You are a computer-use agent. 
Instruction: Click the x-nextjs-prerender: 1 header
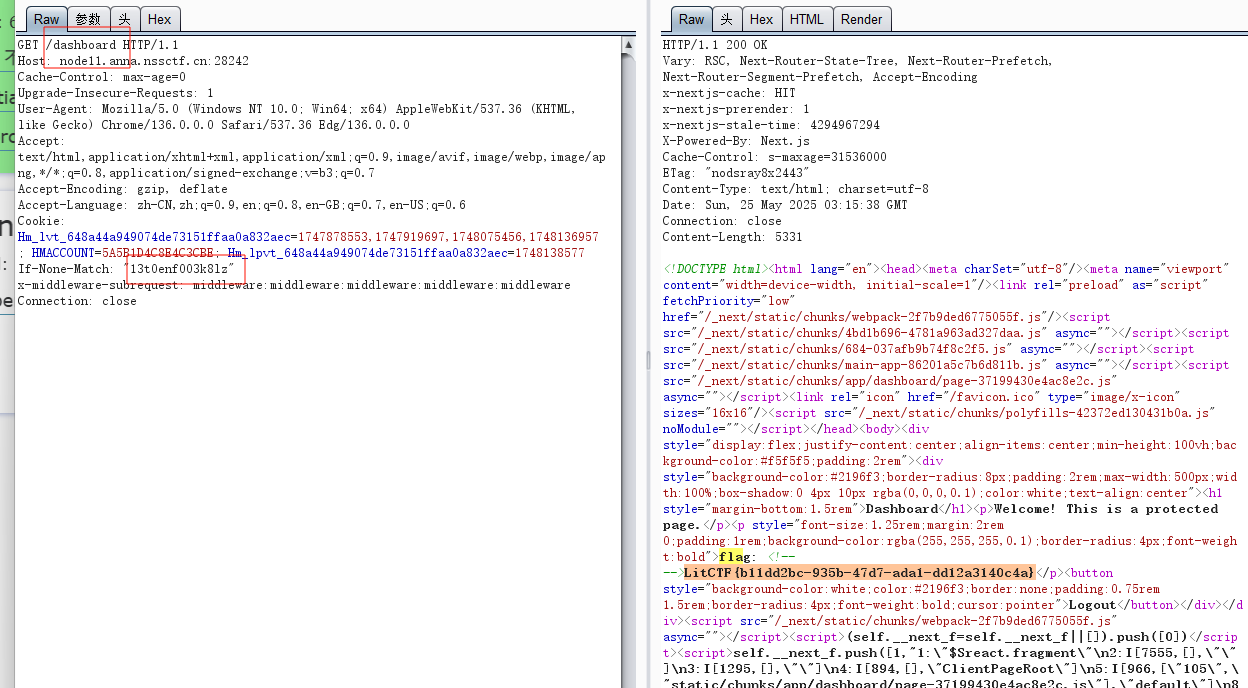click(736, 109)
